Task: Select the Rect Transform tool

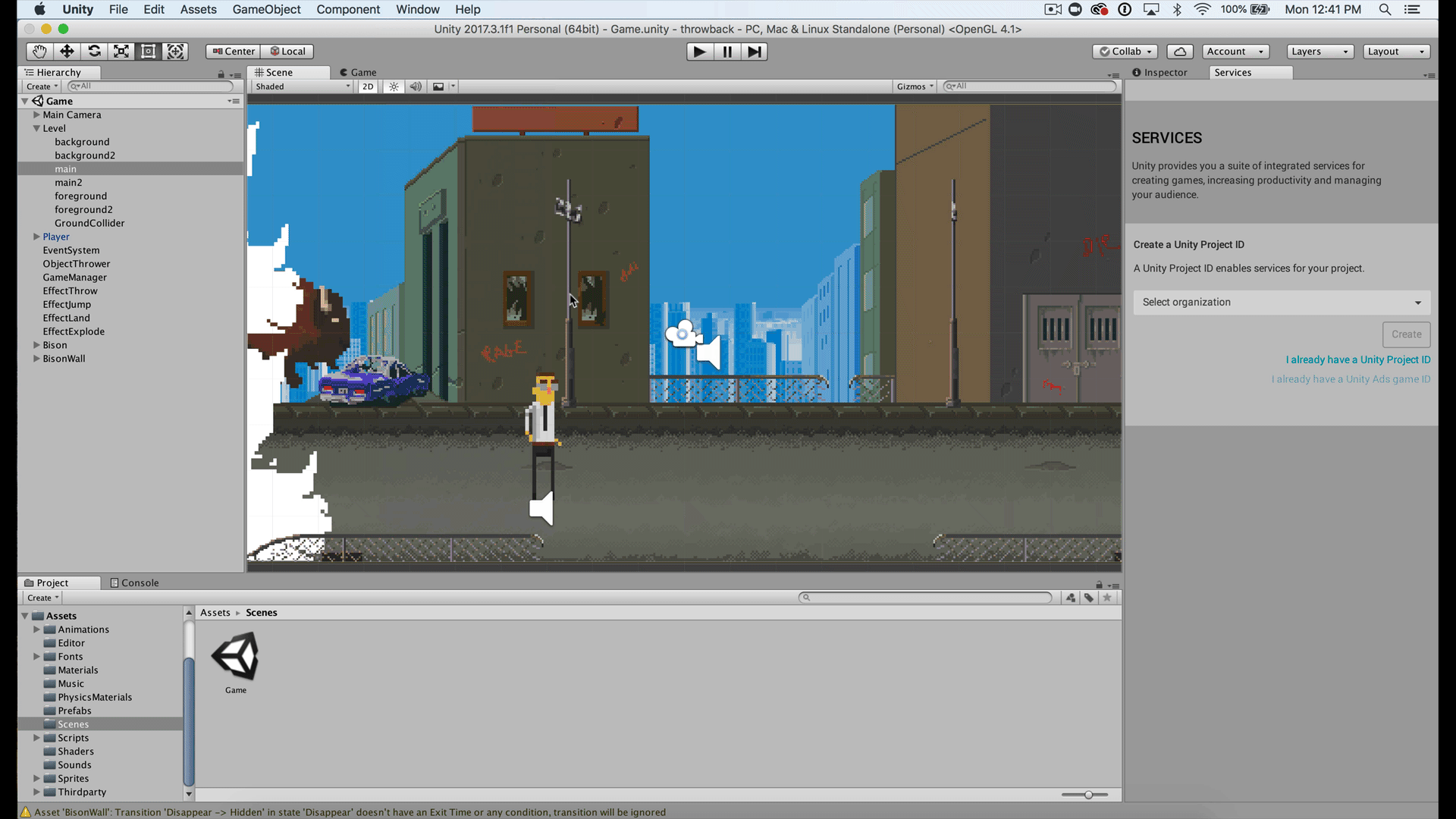Action: 148,51
